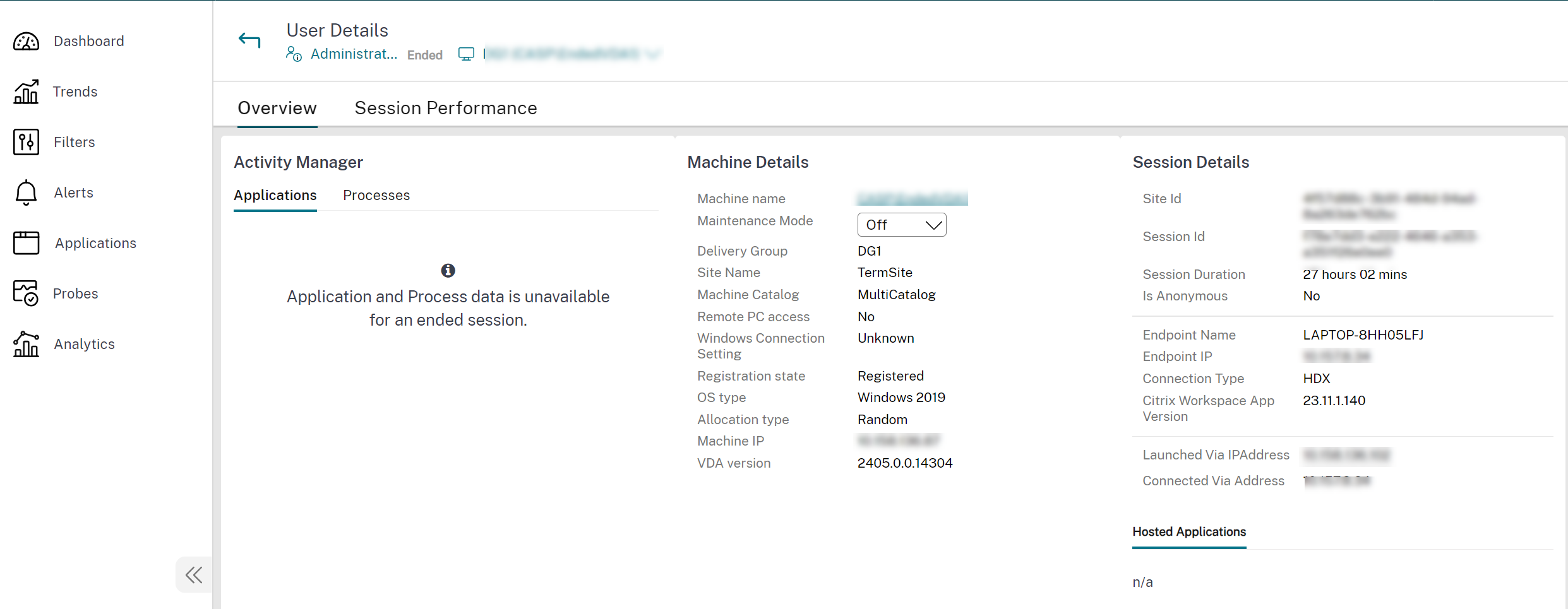Click the Hosted Applications heading
1568x609 pixels.
1188,532
